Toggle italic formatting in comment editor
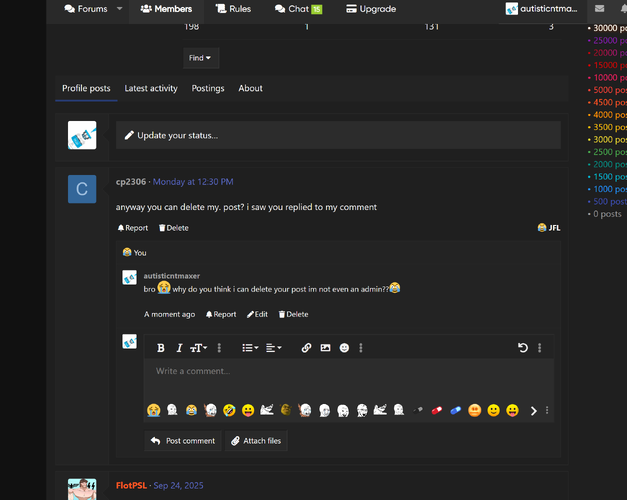Screen dimensions: 627x500 (x=179, y=348)
